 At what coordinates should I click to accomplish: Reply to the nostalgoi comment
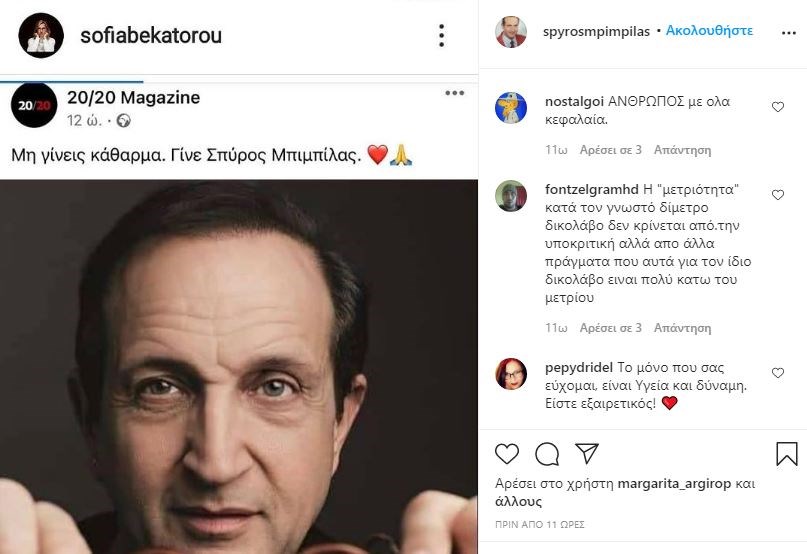682,150
